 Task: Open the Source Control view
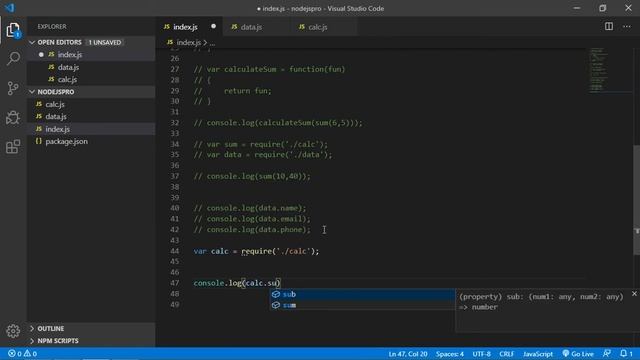point(13,88)
